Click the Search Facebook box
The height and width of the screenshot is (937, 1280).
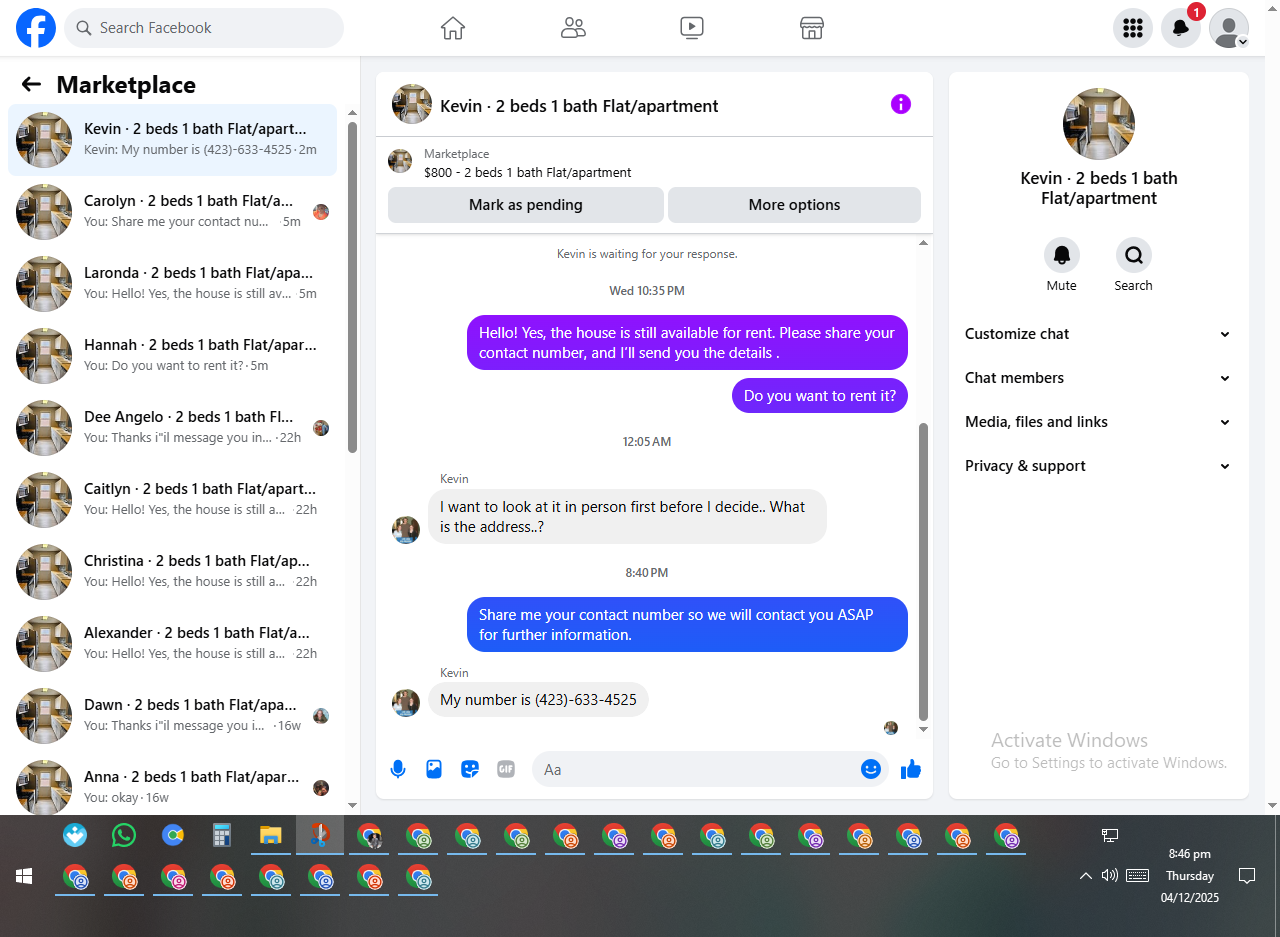coord(204,28)
